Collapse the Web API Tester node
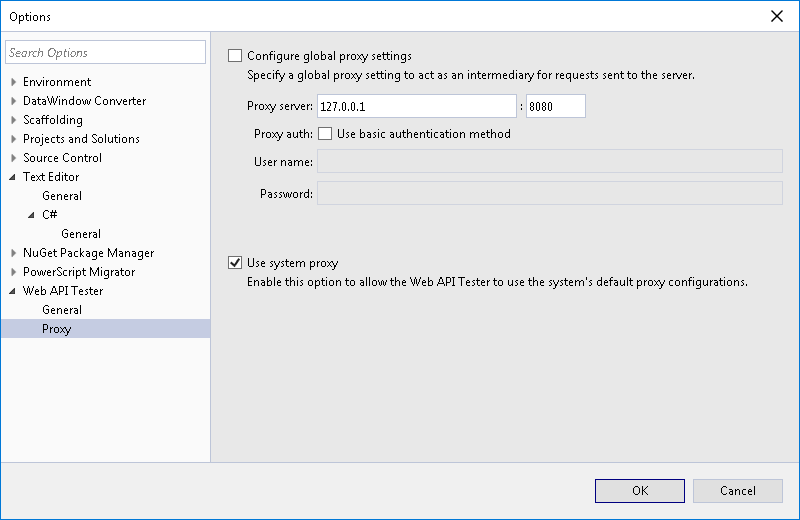The height and width of the screenshot is (520, 800). pyautogui.click(x=13, y=291)
